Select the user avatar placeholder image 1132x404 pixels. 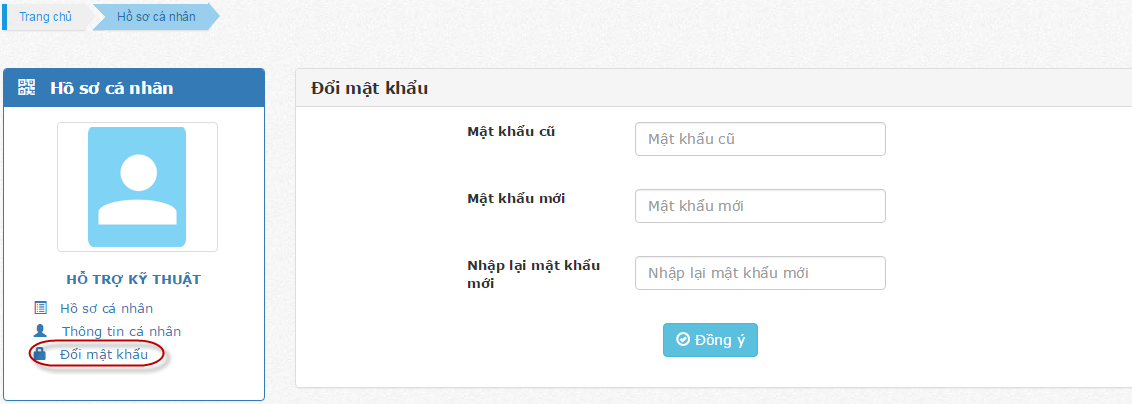[x=137, y=187]
